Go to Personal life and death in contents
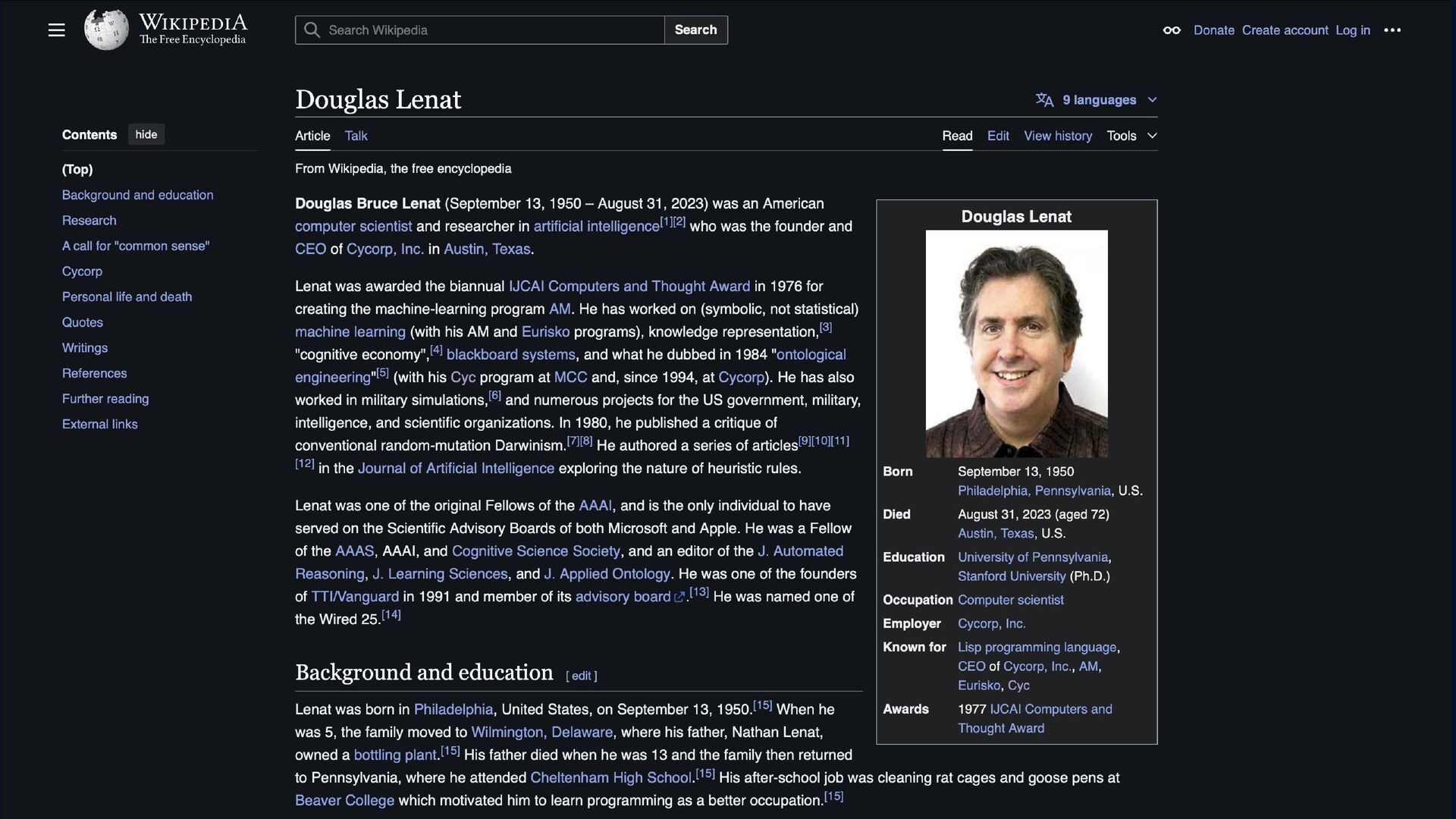1456x819 pixels. click(x=127, y=297)
